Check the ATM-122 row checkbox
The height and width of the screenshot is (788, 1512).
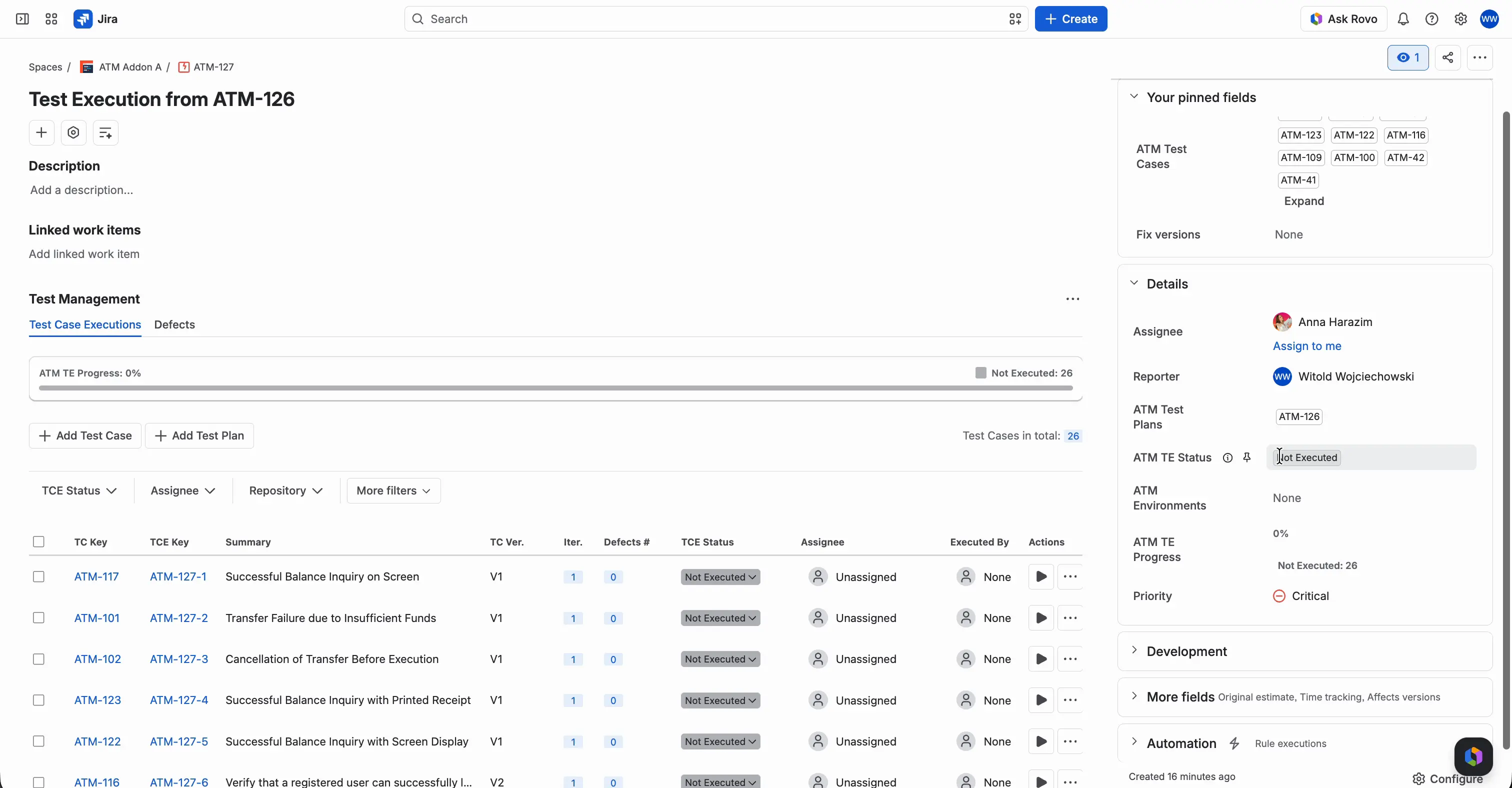point(38,741)
